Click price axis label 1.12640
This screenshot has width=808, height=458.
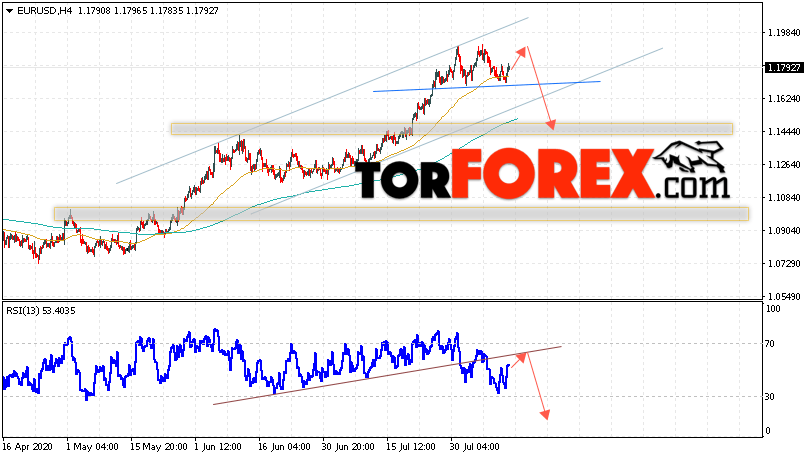tap(784, 165)
